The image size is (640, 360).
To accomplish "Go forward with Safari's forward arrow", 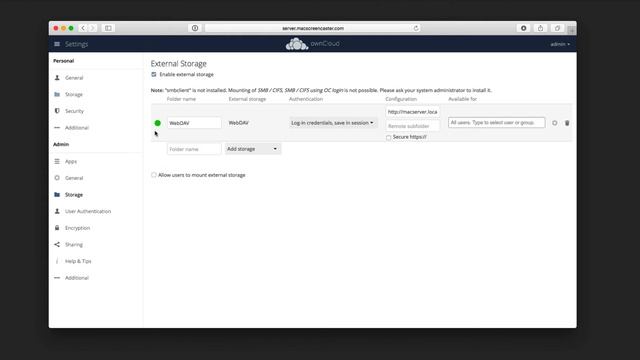I will pos(93,28).
